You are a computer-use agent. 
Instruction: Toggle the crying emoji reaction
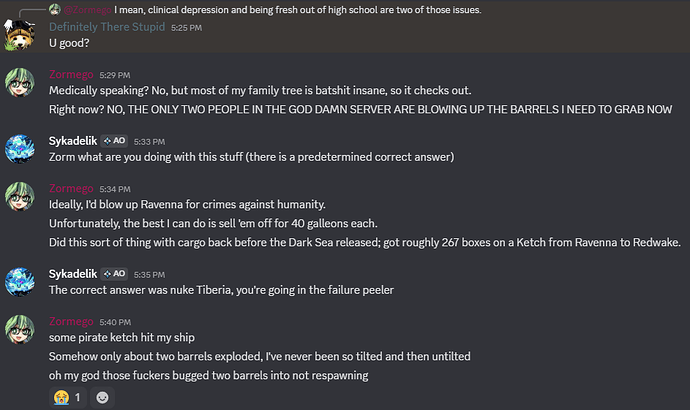pos(68,397)
